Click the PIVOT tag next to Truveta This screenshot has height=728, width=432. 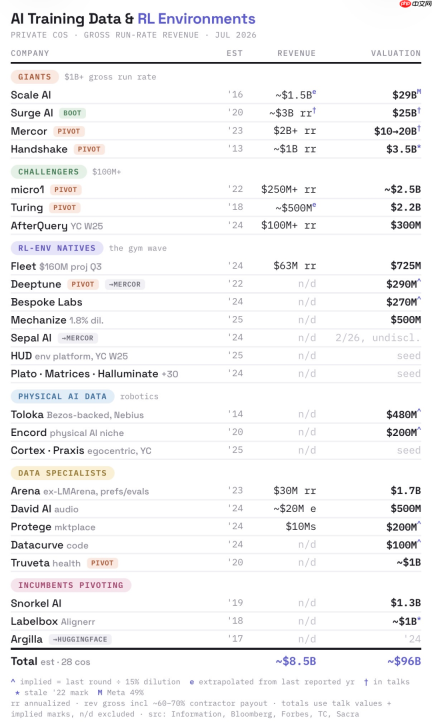pos(102,563)
